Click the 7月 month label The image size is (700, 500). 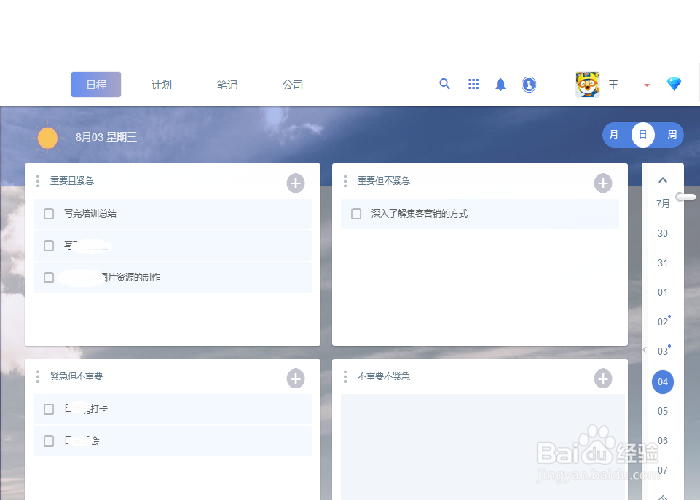662,204
